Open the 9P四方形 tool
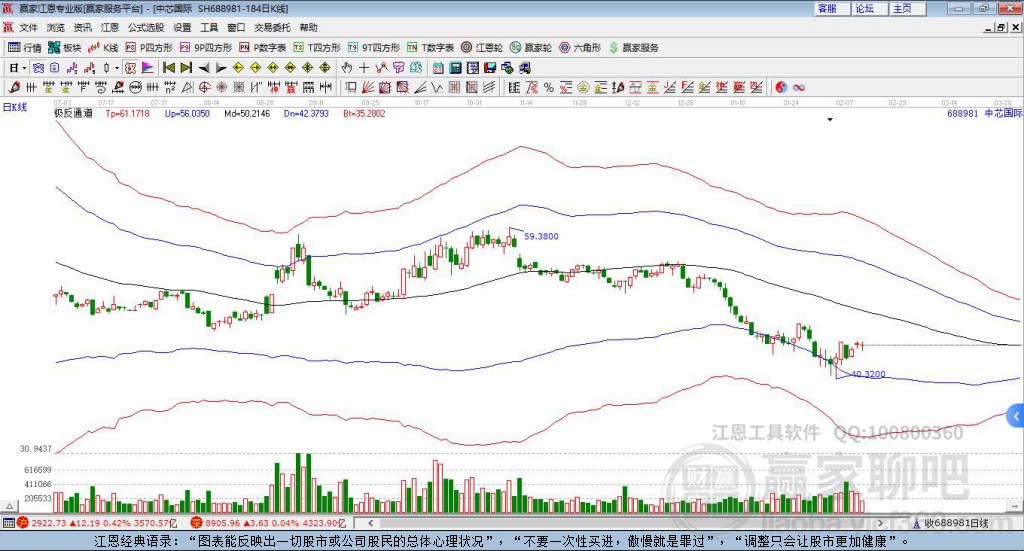The image size is (1024, 551). point(206,48)
